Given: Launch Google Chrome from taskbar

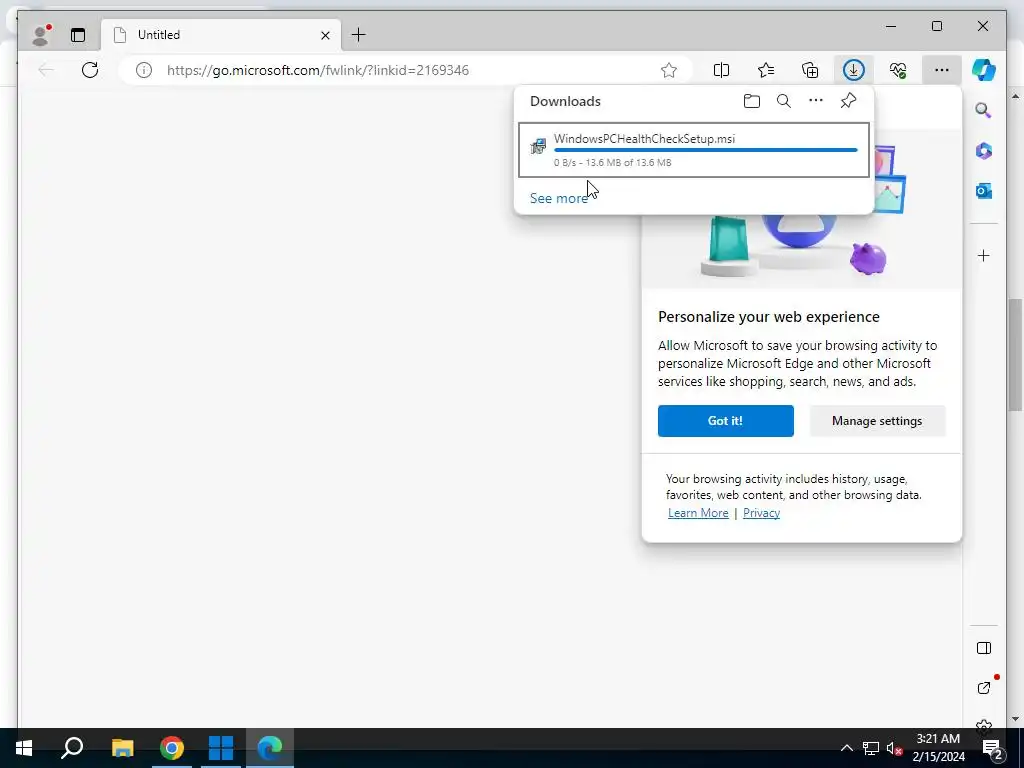Looking at the screenshot, I should (172, 748).
